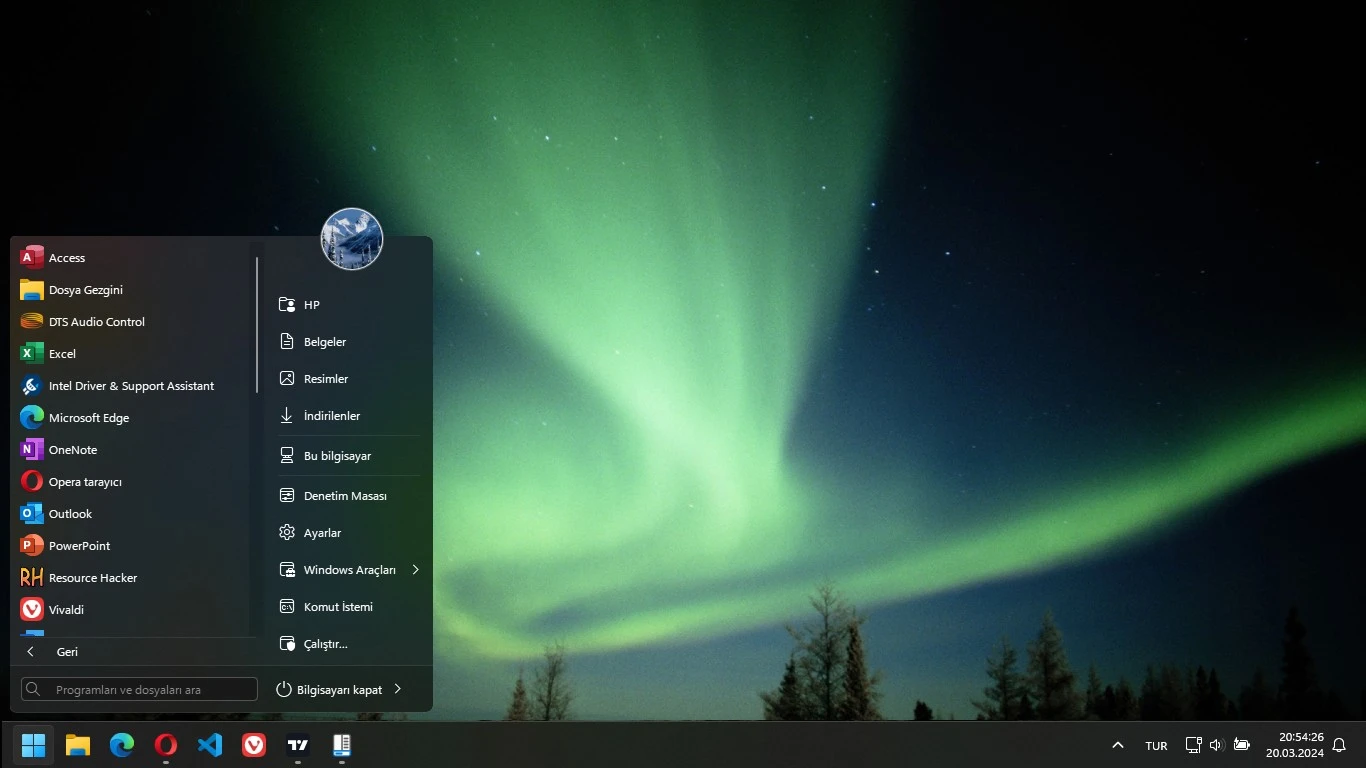Open Microsoft Edge from the taskbar
1366x768 pixels.
(x=122, y=745)
